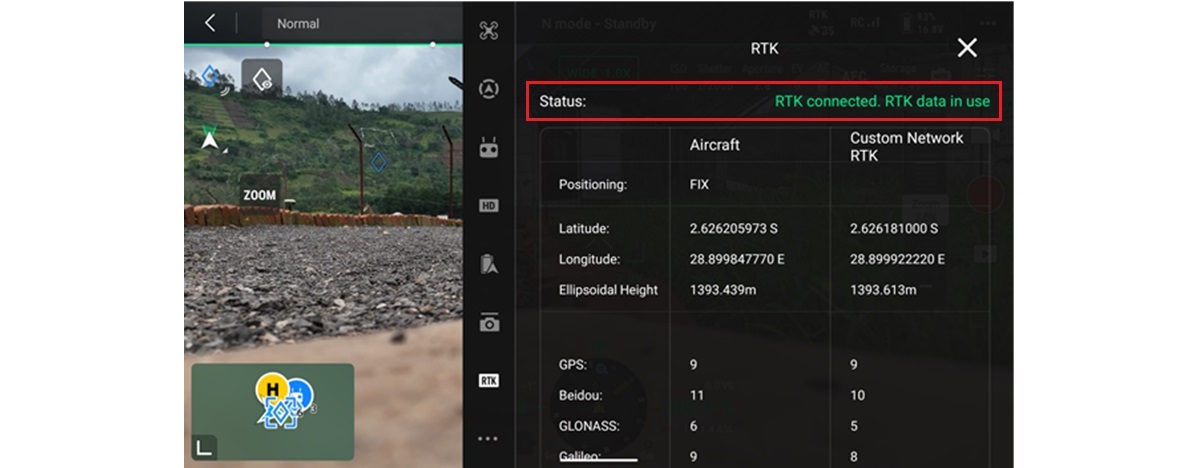Tap the gray laser rangefinder icon
This screenshot has width=1200, height=468.
262,77
